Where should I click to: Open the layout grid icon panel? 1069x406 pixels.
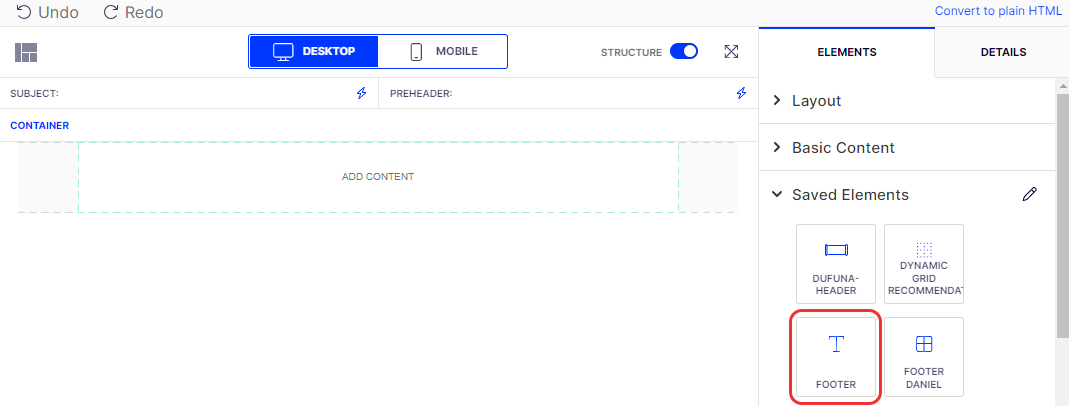(26, 53)
